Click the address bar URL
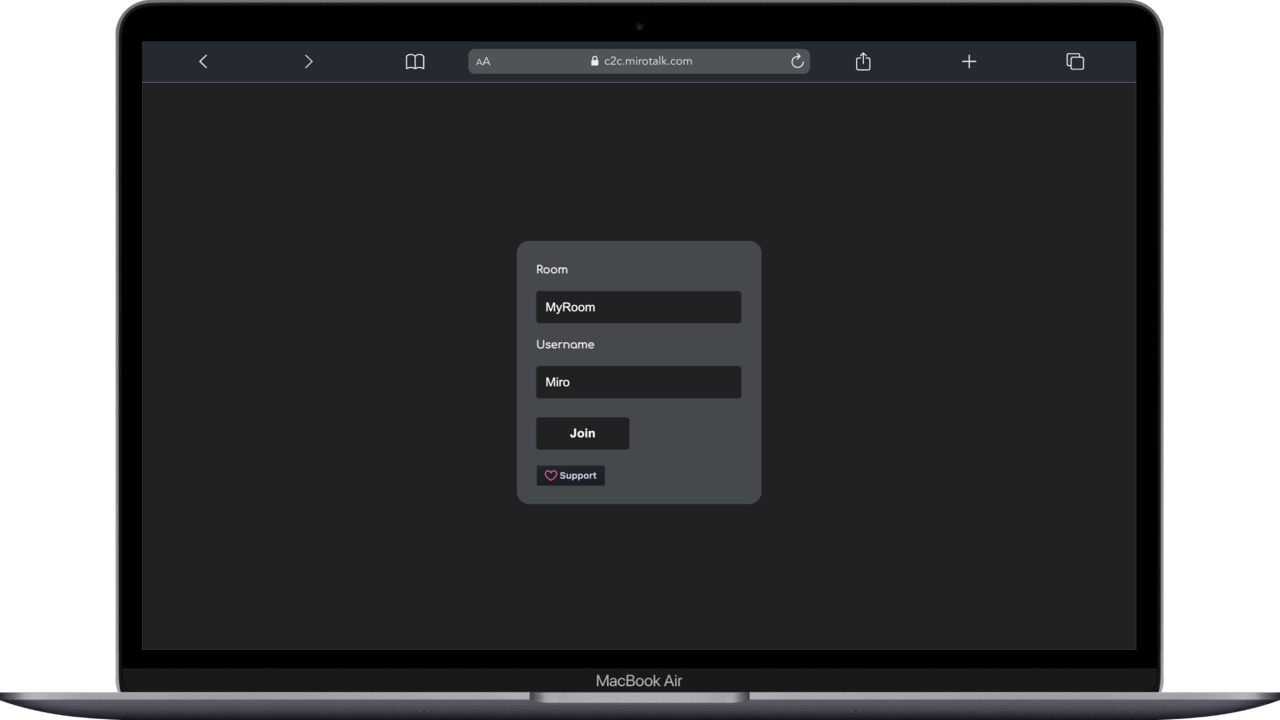1280x720 pixels. click(649, 61)
